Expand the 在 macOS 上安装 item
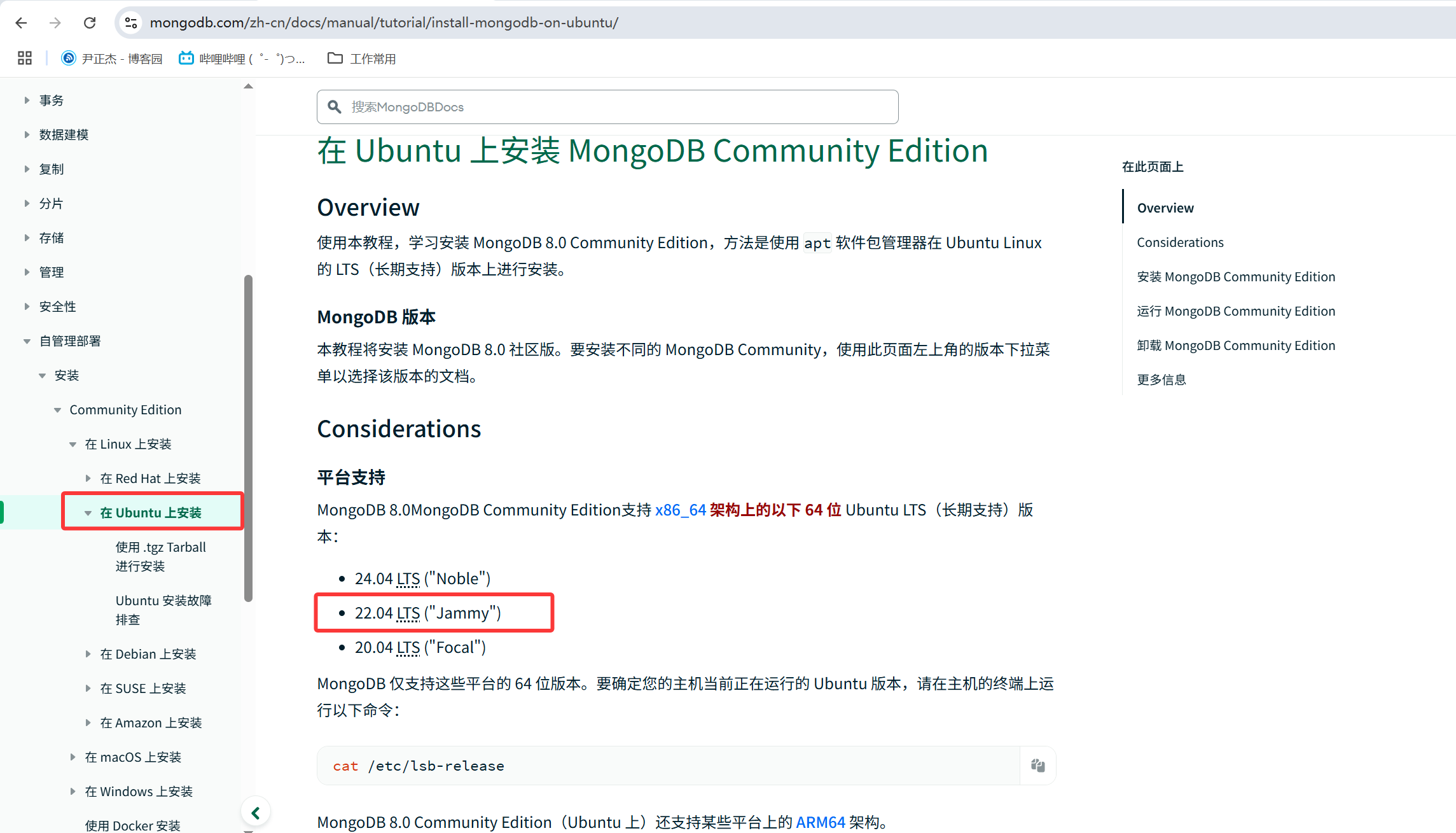This screenshot has width=1456, height=833. coord(73,757)
